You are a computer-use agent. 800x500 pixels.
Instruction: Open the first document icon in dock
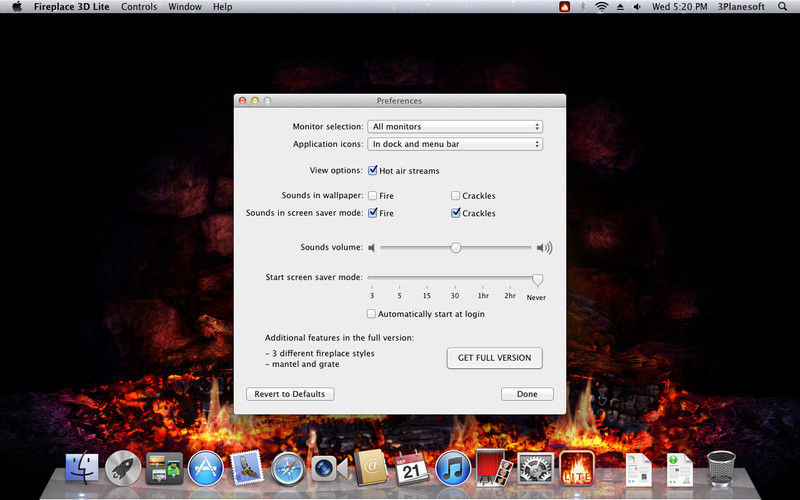tap(638, 469)
